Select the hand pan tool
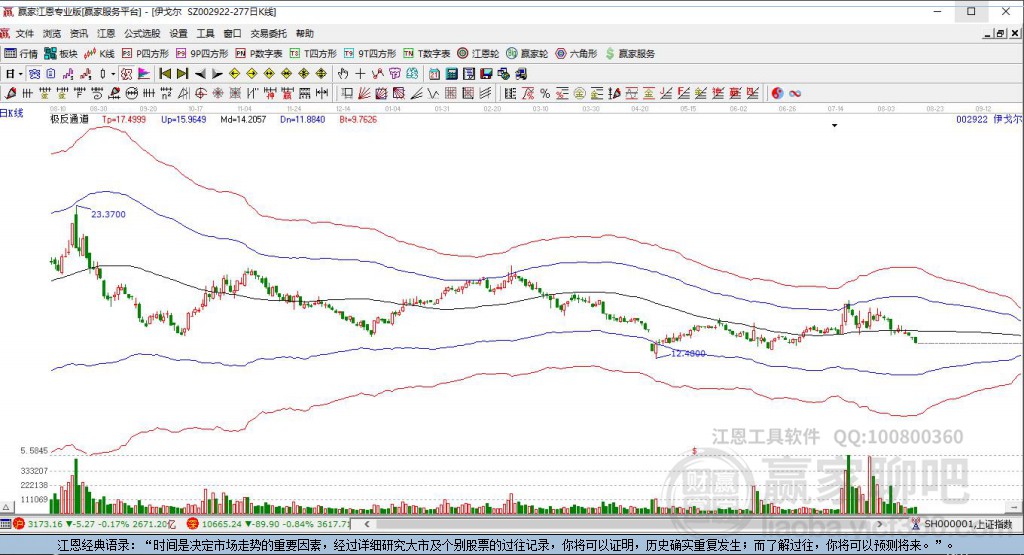This screenshot has width=1024, height=555. pos(343,74)
